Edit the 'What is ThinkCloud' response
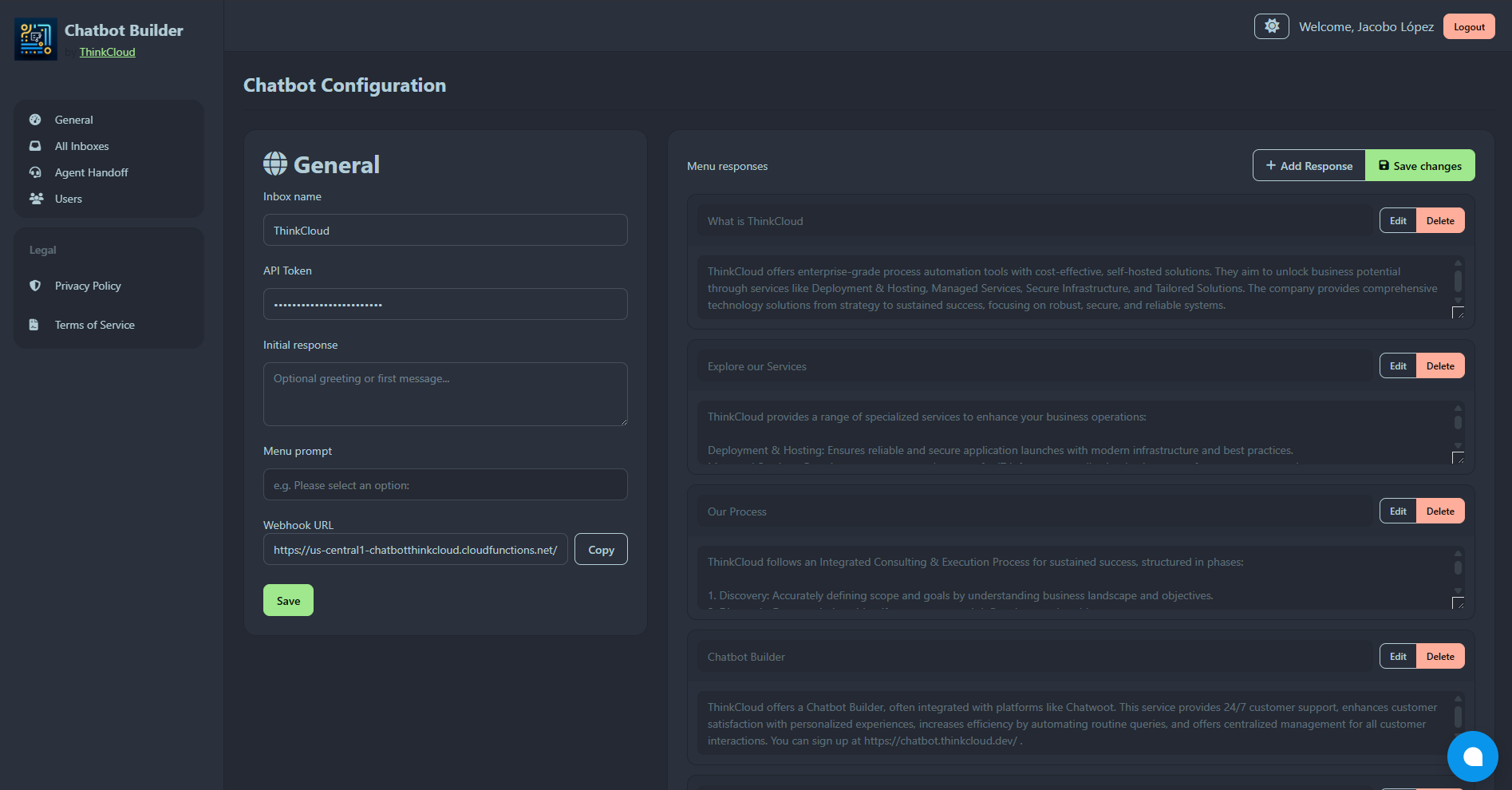Viewport: 1512px width, 790px height. [1398, 220]
